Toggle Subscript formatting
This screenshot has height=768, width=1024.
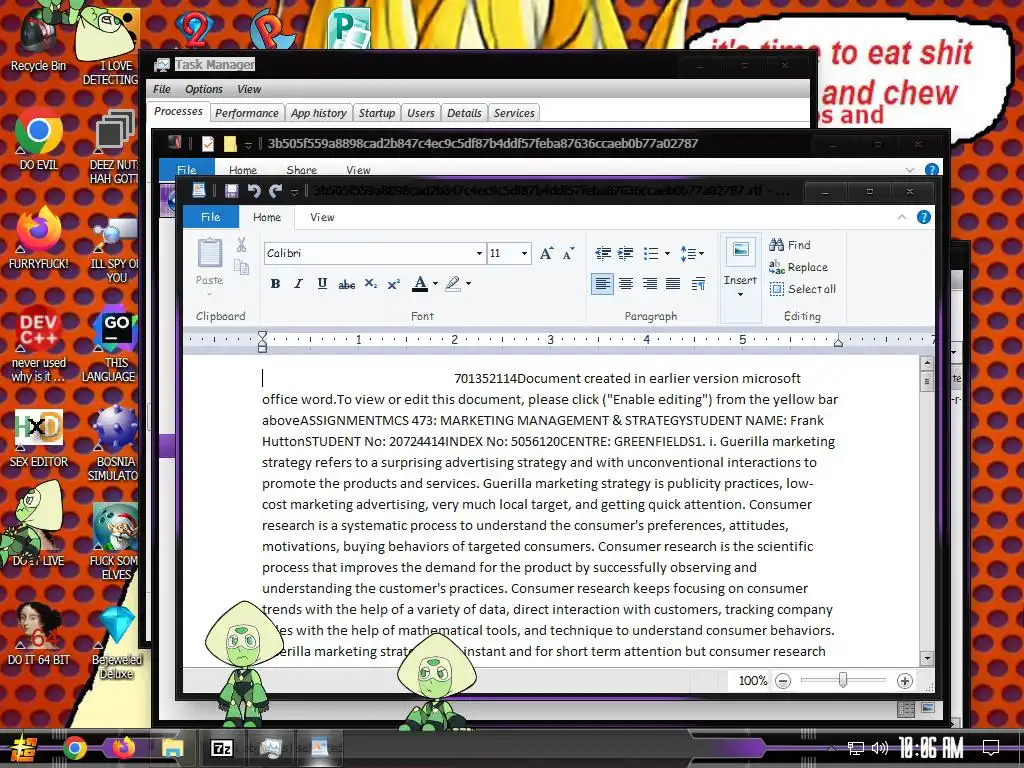click(370, 283)
